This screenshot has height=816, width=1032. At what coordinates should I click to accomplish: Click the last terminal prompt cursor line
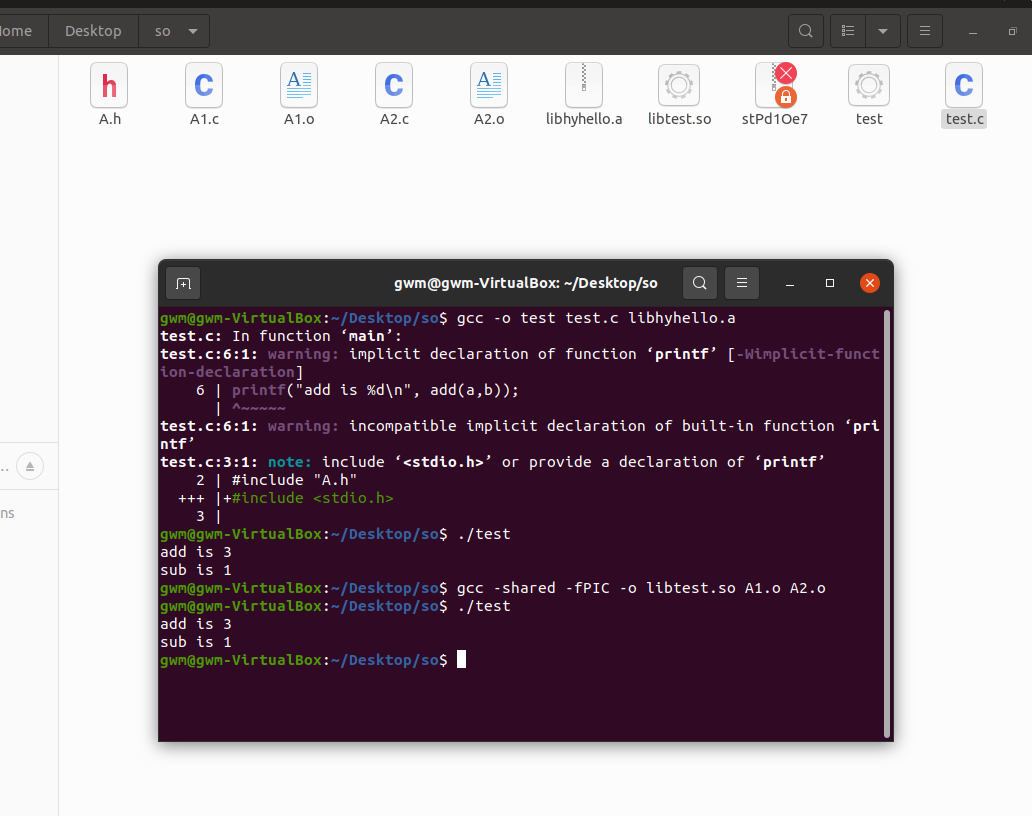pyautogui.click(x=313, y=660)
